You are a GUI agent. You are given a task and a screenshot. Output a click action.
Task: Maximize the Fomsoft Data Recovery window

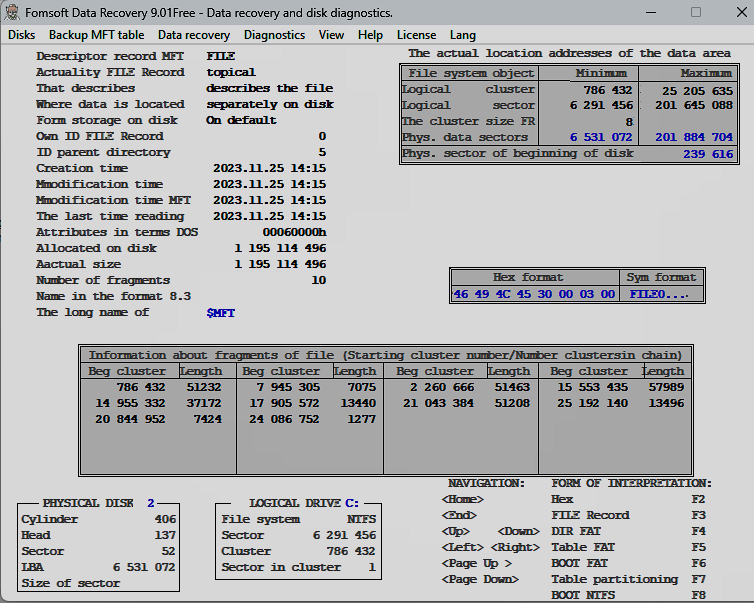coord(696,13)
